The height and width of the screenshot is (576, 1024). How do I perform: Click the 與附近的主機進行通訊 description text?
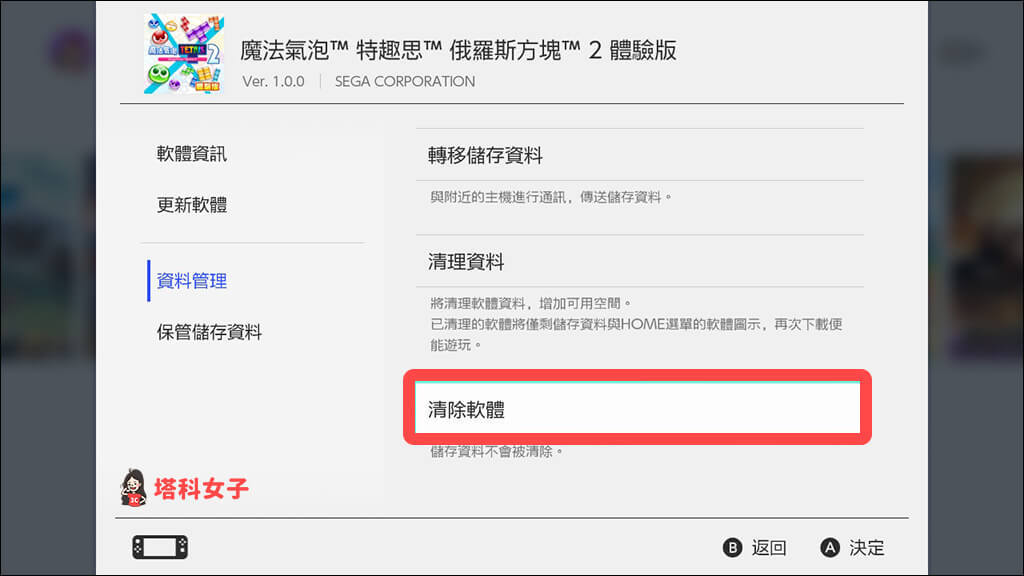tap(551, 197)
